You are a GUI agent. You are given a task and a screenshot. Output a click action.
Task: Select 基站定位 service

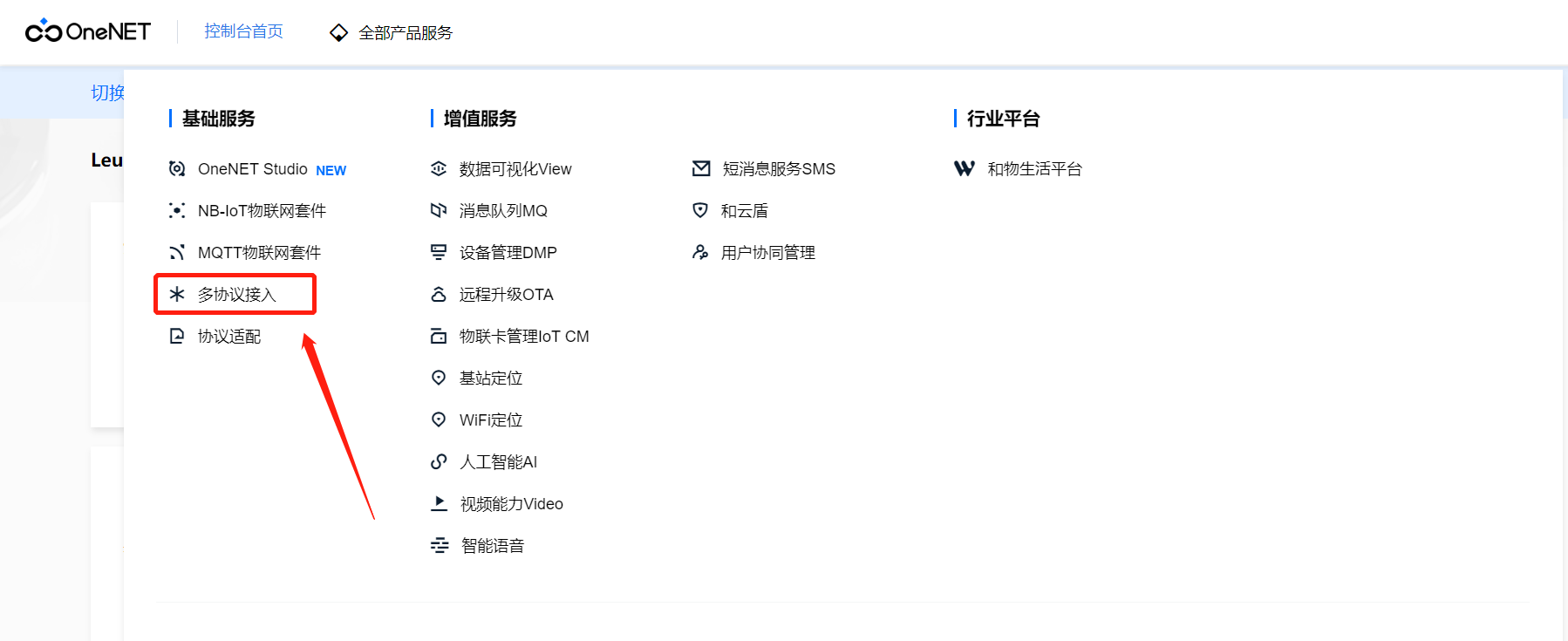point(491,378)
